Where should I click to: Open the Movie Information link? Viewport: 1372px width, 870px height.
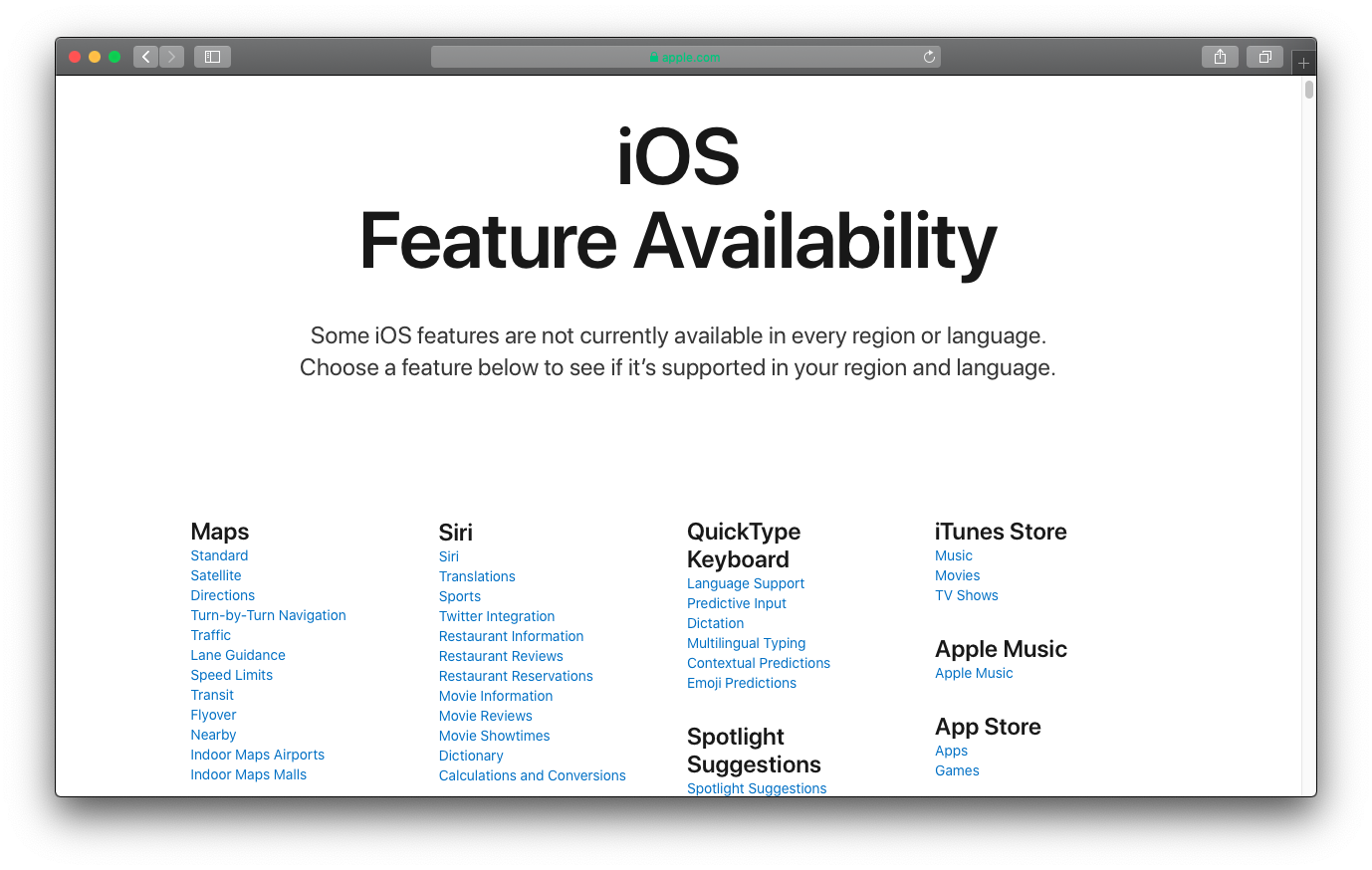click(496, 696)
